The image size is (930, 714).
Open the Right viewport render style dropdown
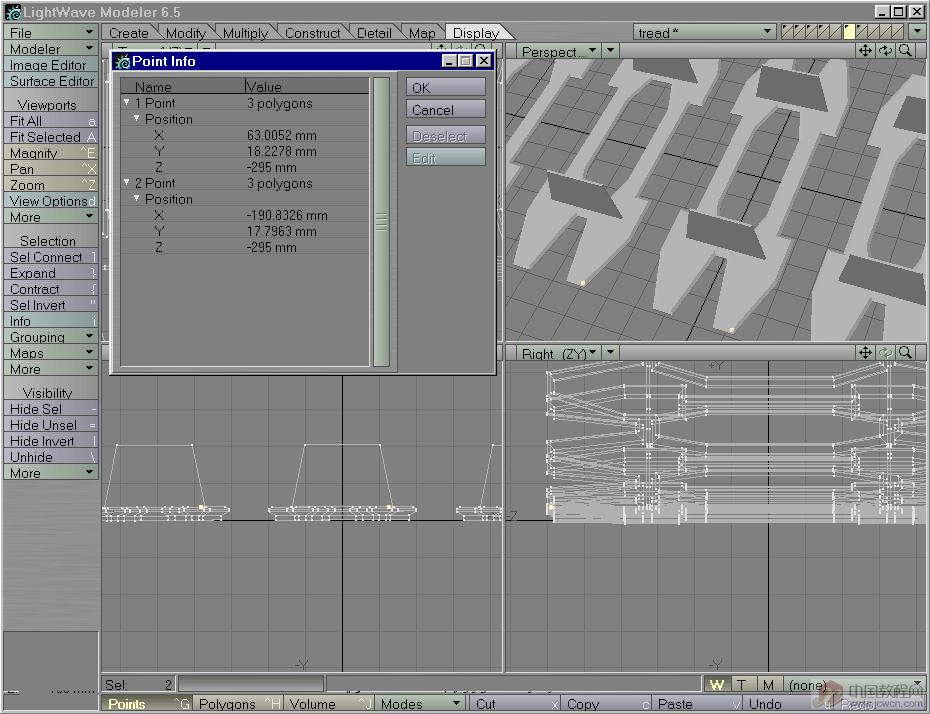611,353
